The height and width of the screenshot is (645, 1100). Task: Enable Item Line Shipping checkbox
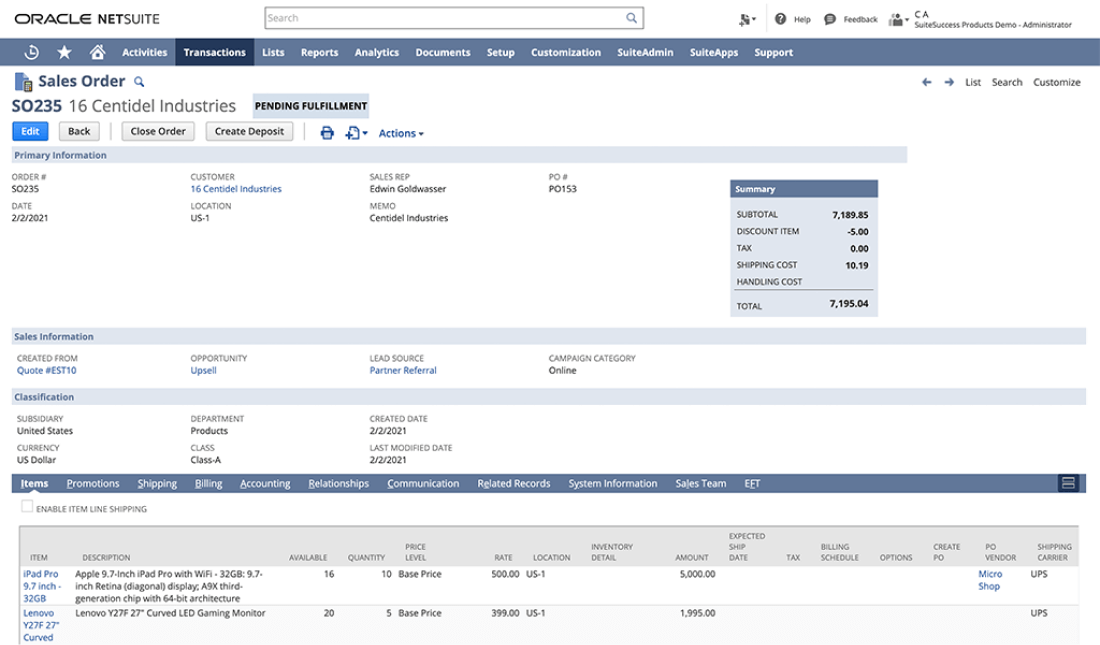pyautogui.click(x=27, y=507)
